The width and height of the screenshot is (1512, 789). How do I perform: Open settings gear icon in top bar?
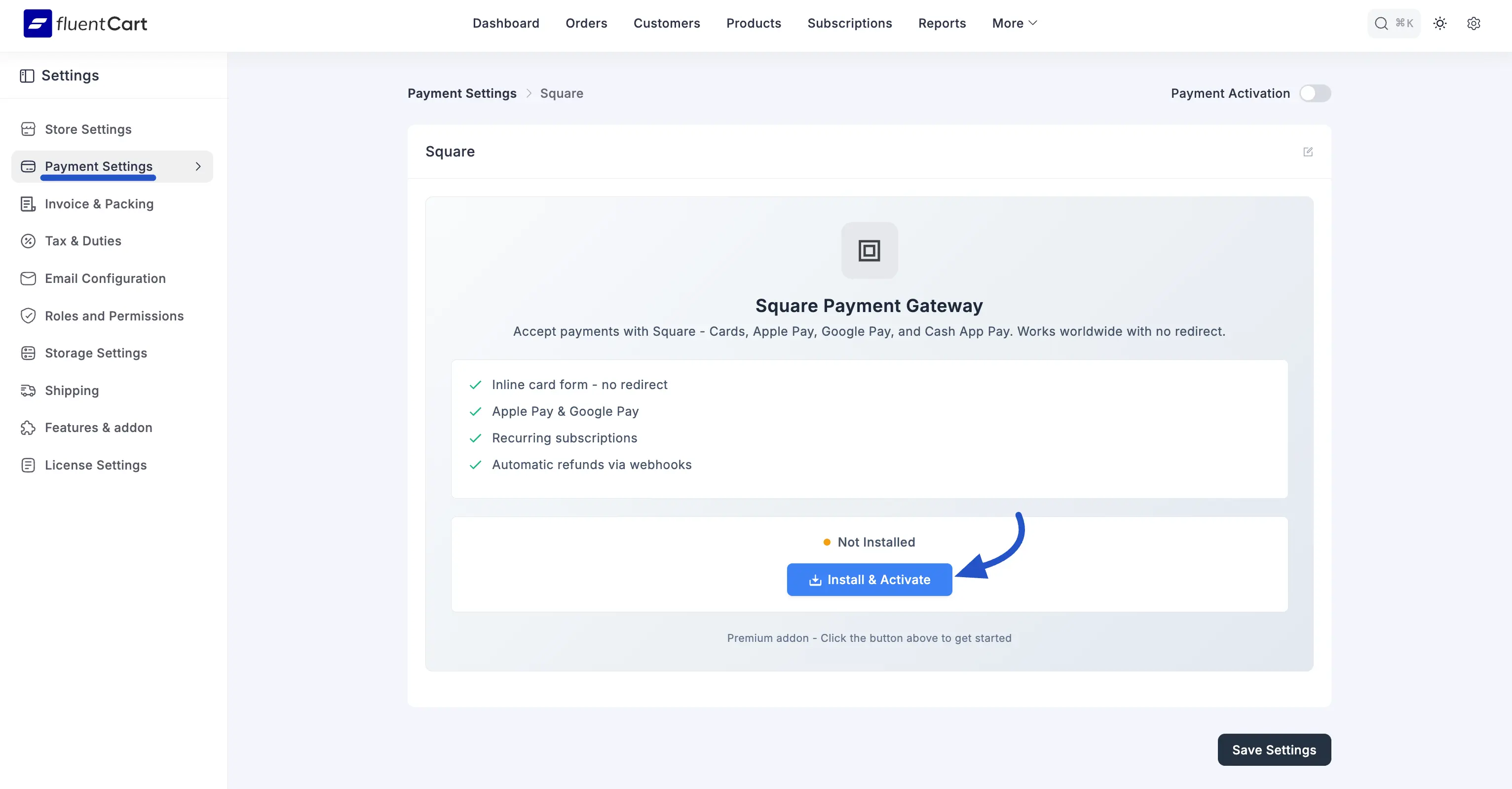(1473, 24)
